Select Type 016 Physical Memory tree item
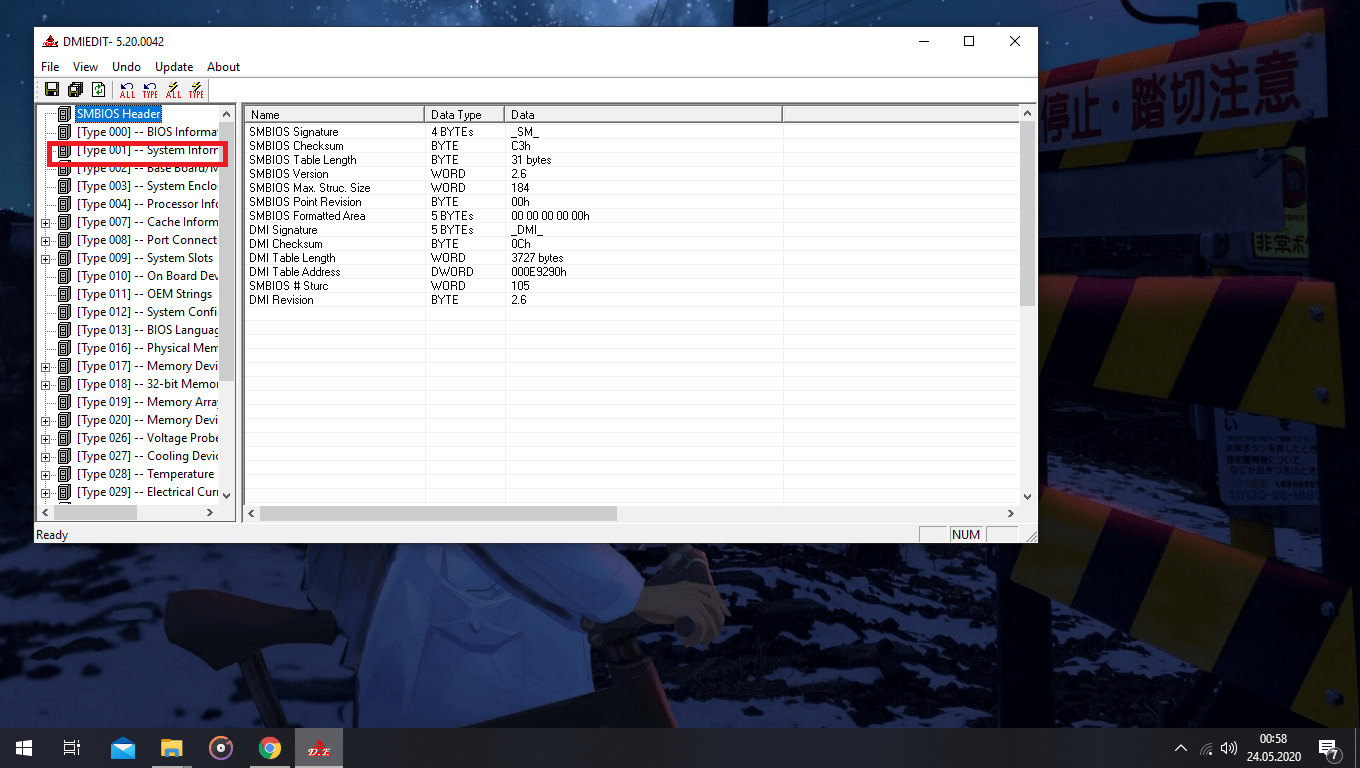The image size is (1360, 768). 147,348
